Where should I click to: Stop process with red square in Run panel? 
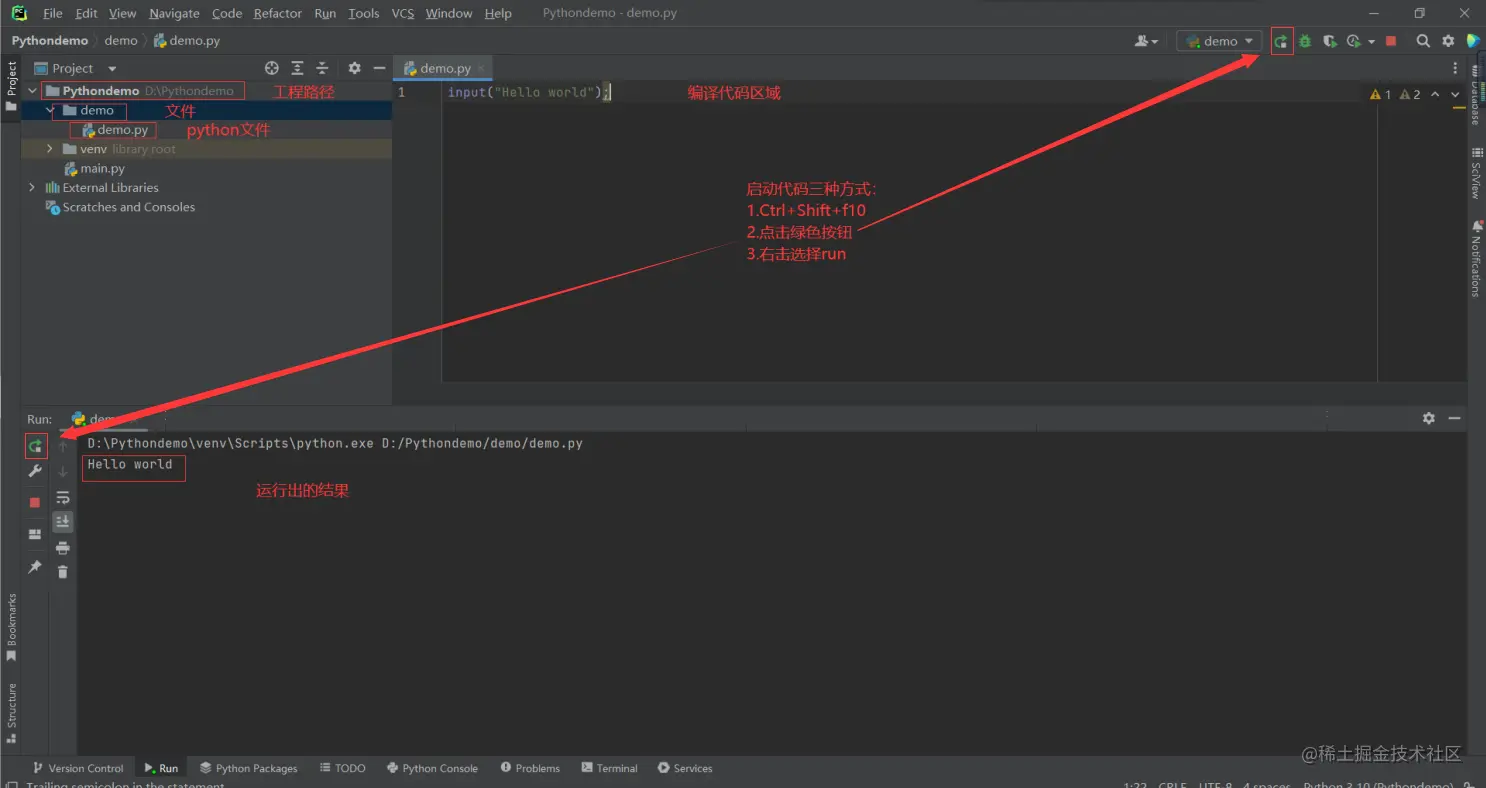(x=35, y=502)
